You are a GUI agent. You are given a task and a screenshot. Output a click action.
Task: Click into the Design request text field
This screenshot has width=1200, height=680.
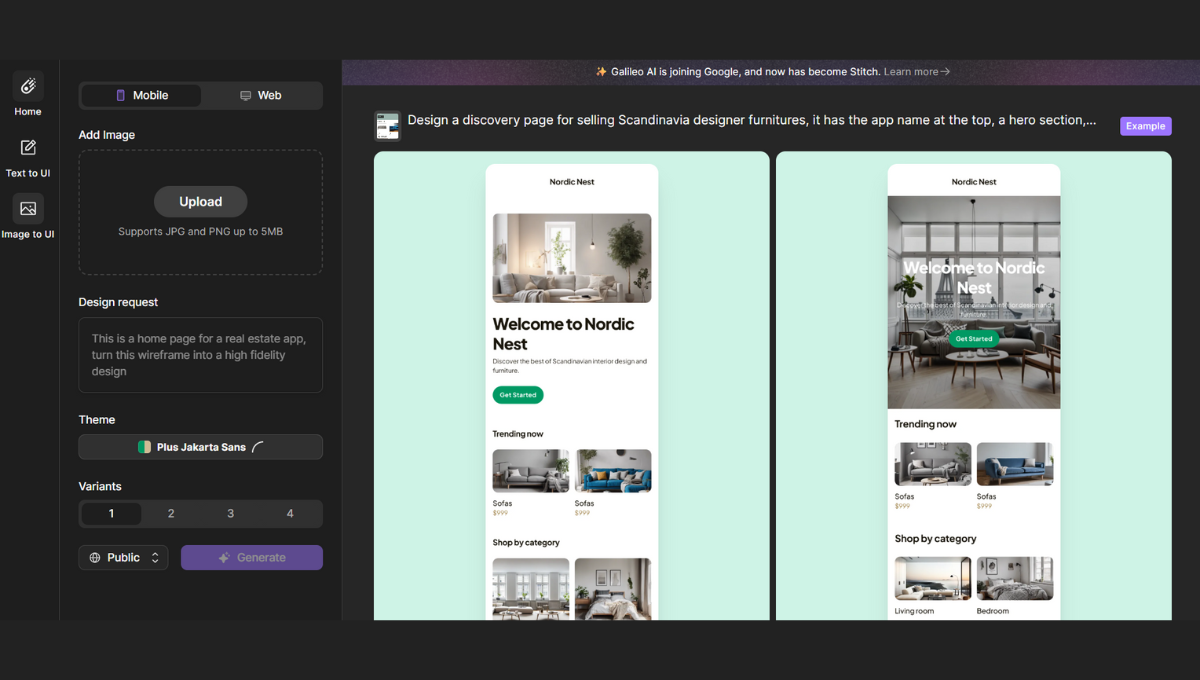tap(201, 355)
